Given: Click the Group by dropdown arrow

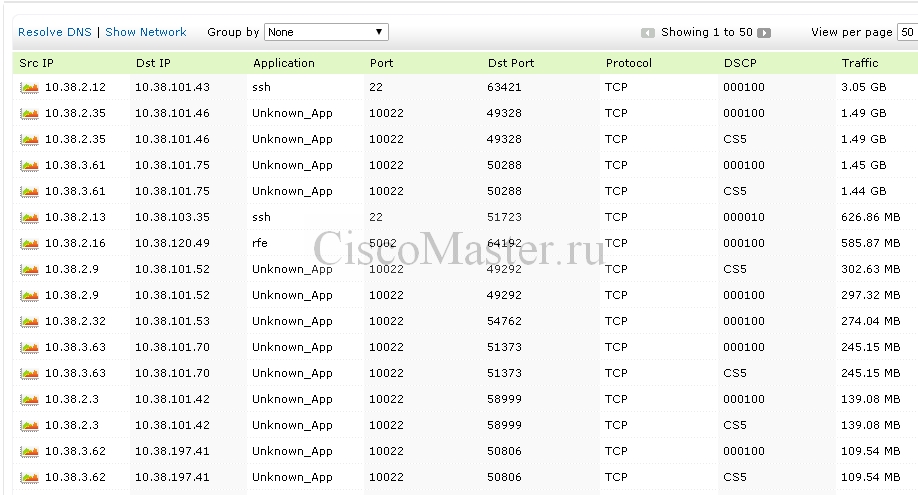Looking at the screenshot, I should click(x=379, y=32).
